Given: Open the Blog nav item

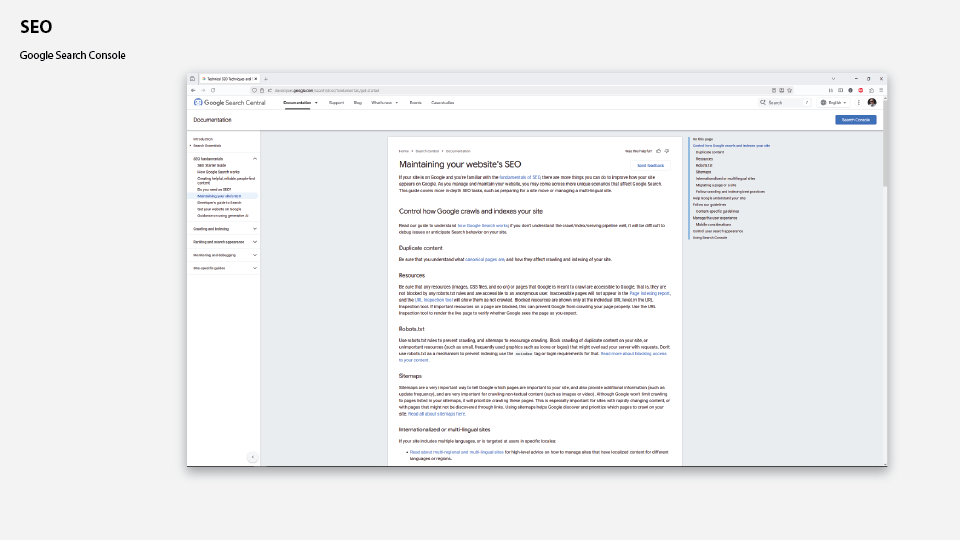Looking at the screenshot, I should click(x=358, y=102).
